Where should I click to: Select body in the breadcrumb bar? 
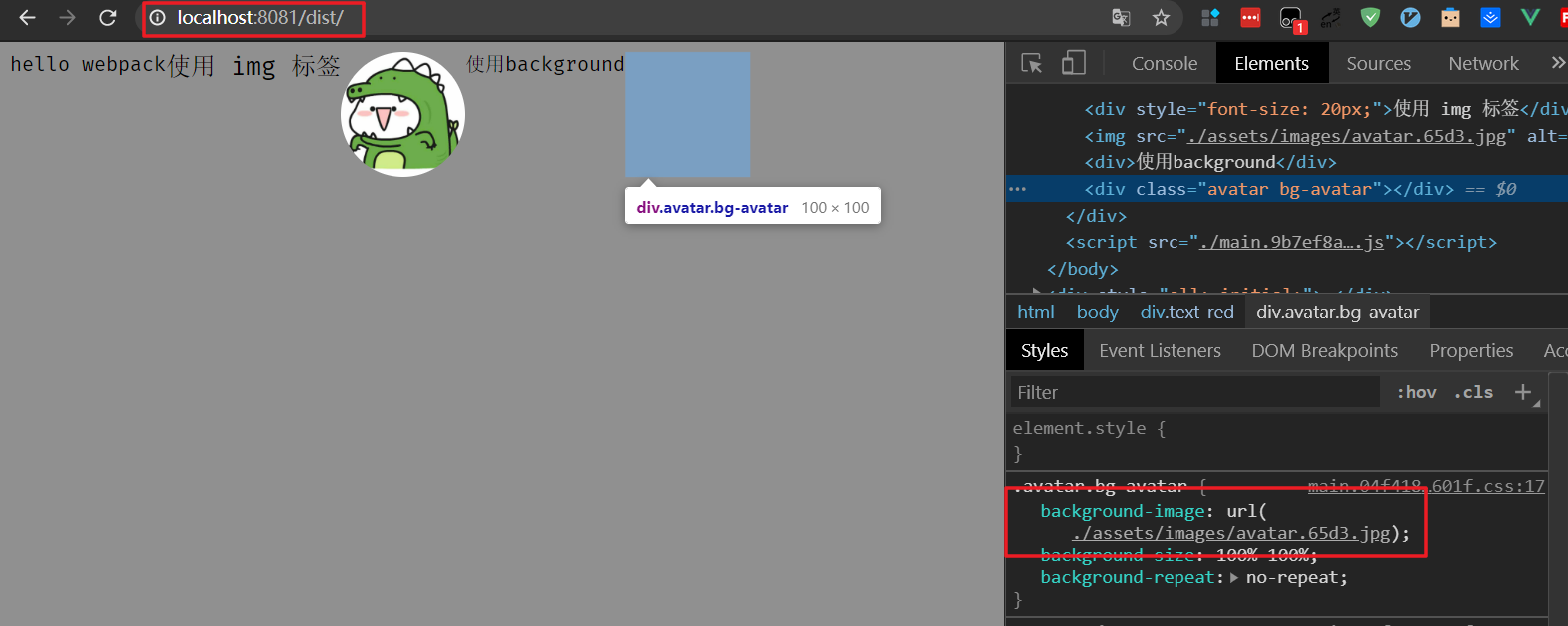click(x=1098, y=313)
